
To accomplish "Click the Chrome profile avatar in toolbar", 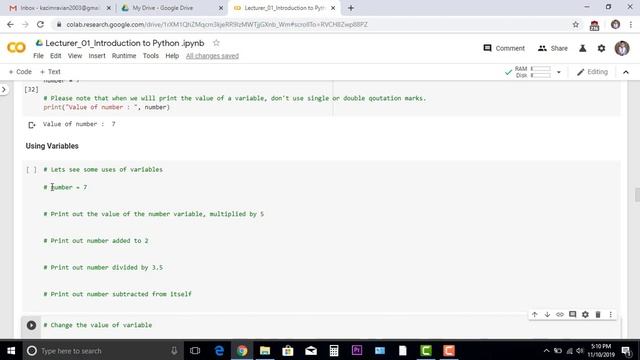I will (616, 24).
